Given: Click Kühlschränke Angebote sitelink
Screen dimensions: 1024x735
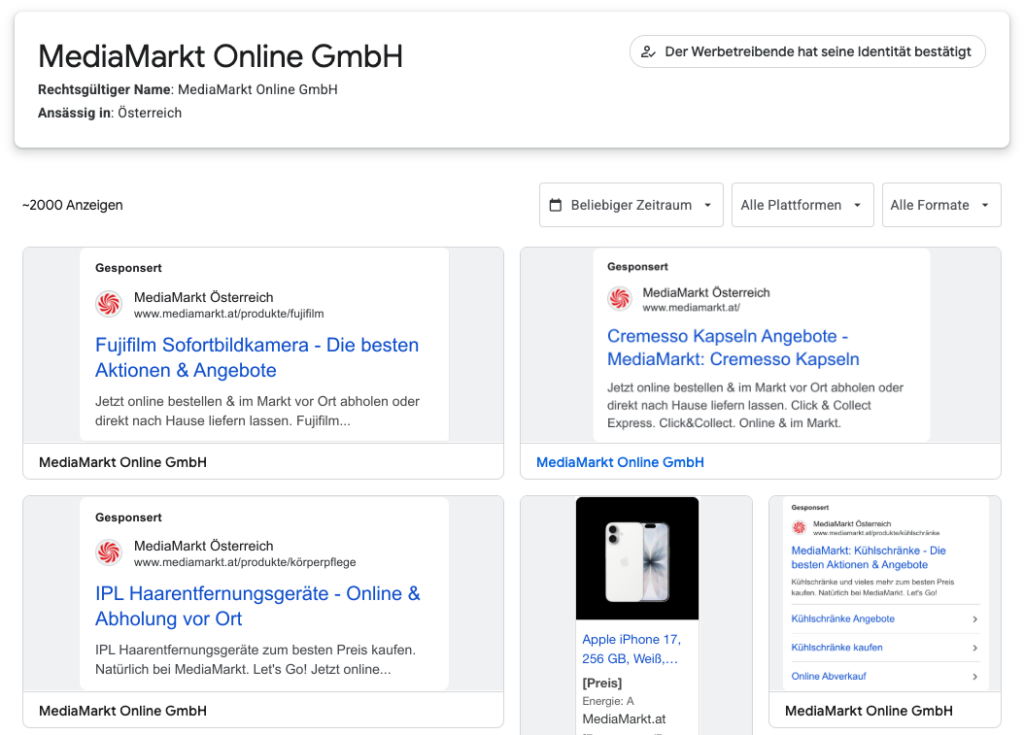Looking at the screenshot, I should (842, 619).
